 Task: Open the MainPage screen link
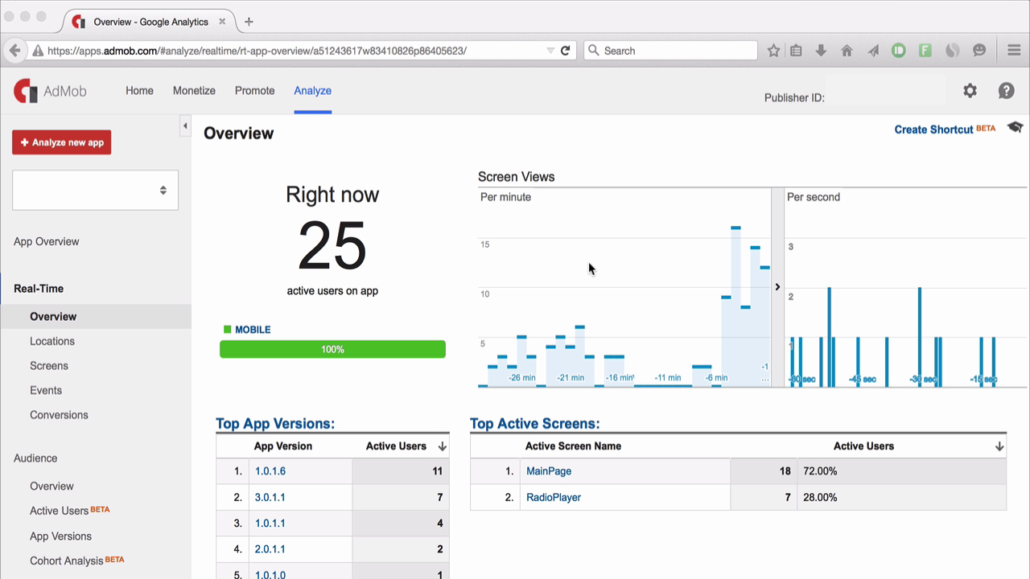(x=549, y=471)
